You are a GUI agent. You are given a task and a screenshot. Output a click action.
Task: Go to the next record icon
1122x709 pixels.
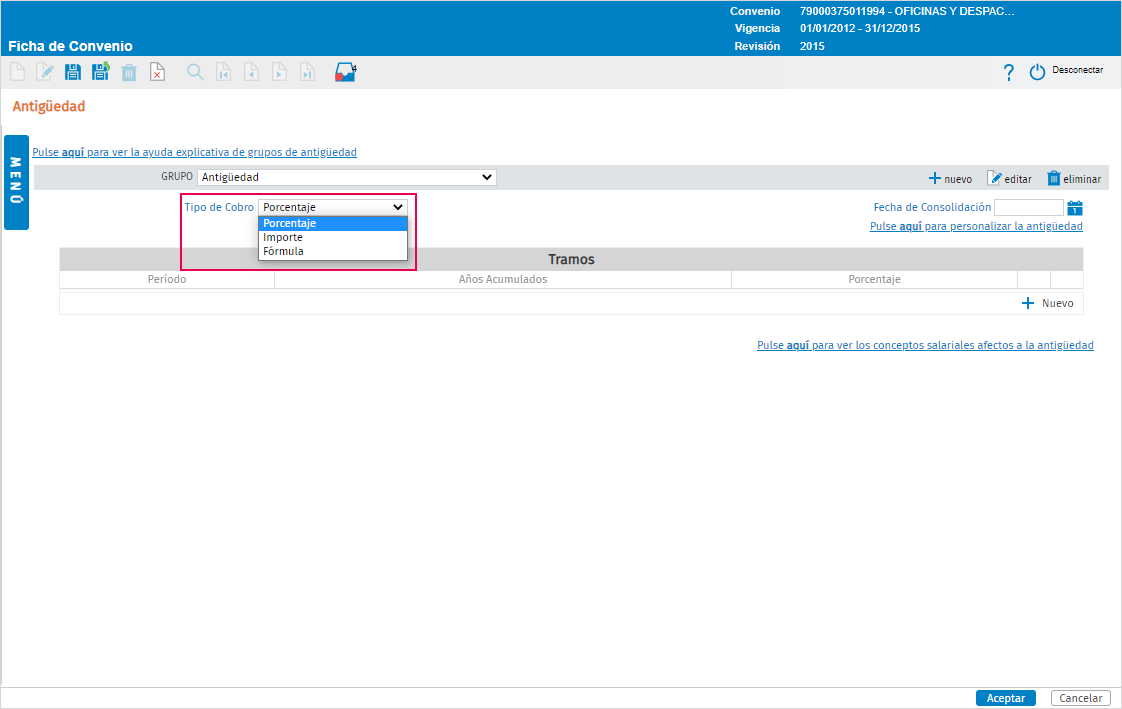pyautogui.click(x=279, y=72)
